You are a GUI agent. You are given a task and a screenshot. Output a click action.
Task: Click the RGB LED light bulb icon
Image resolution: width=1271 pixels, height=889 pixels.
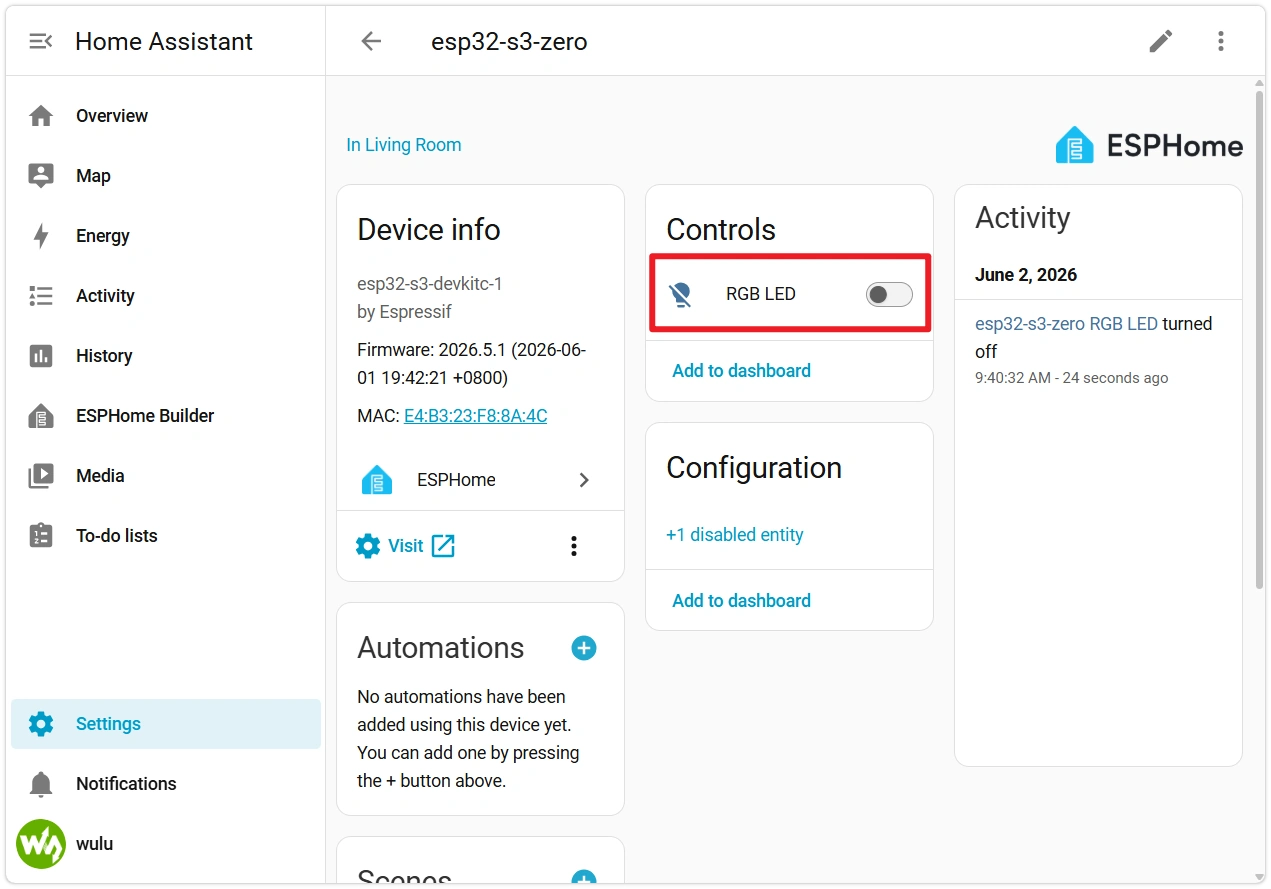click(681, 294)
